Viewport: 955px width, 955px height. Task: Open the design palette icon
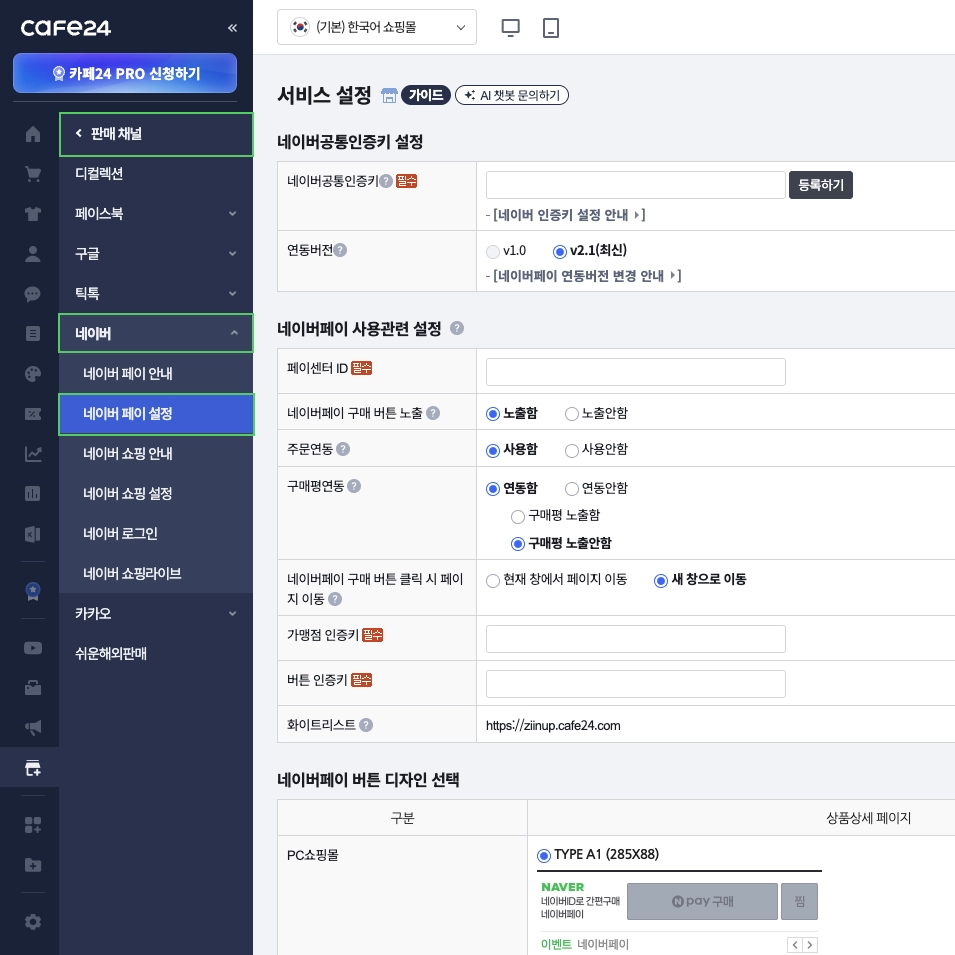click(x=32, y=374)
